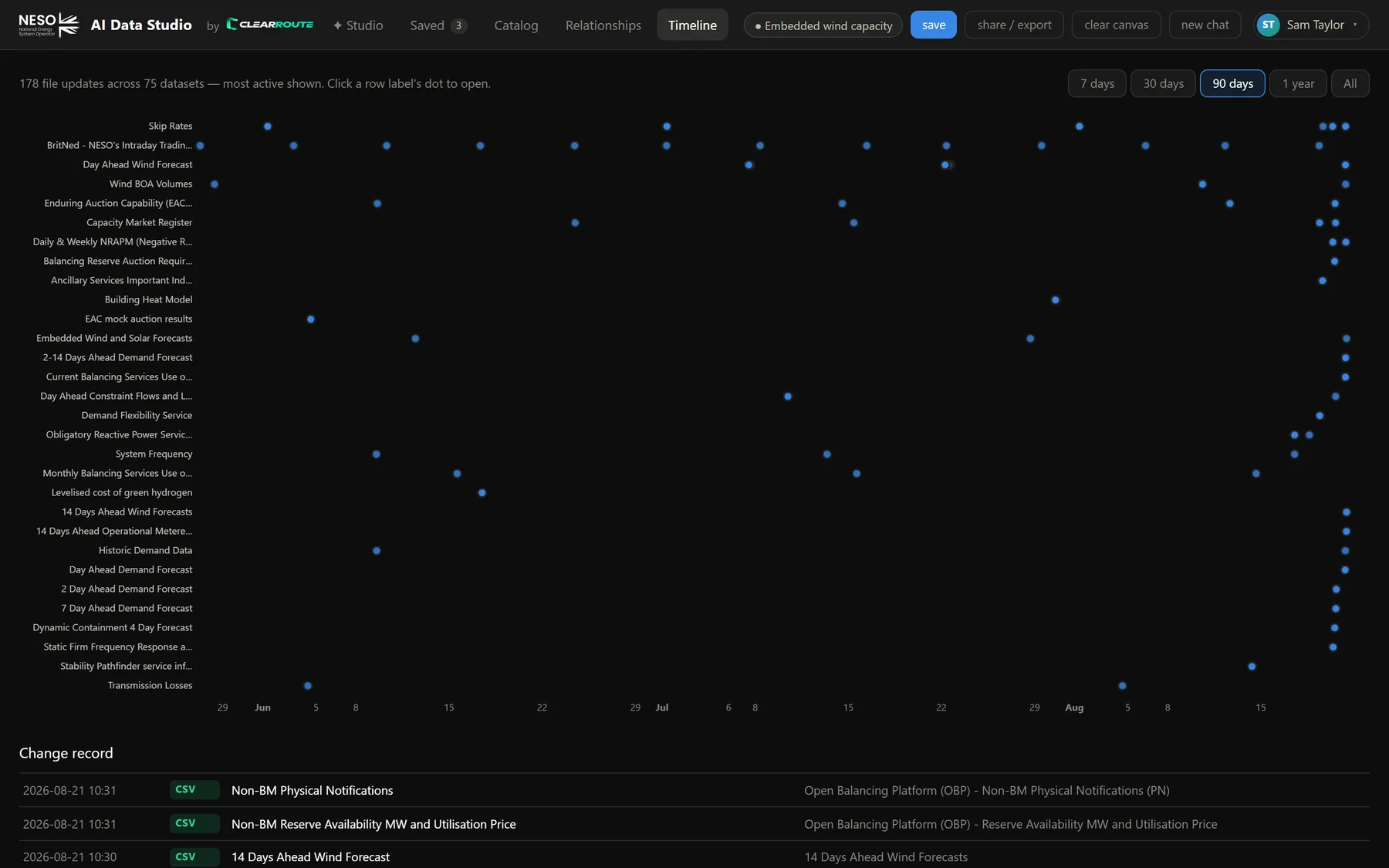The width and height of the screenshot is (1389, 868).
Task: Click the Dynamic Containment 4 Day Forecast label
Action: (x=113, y=627)
